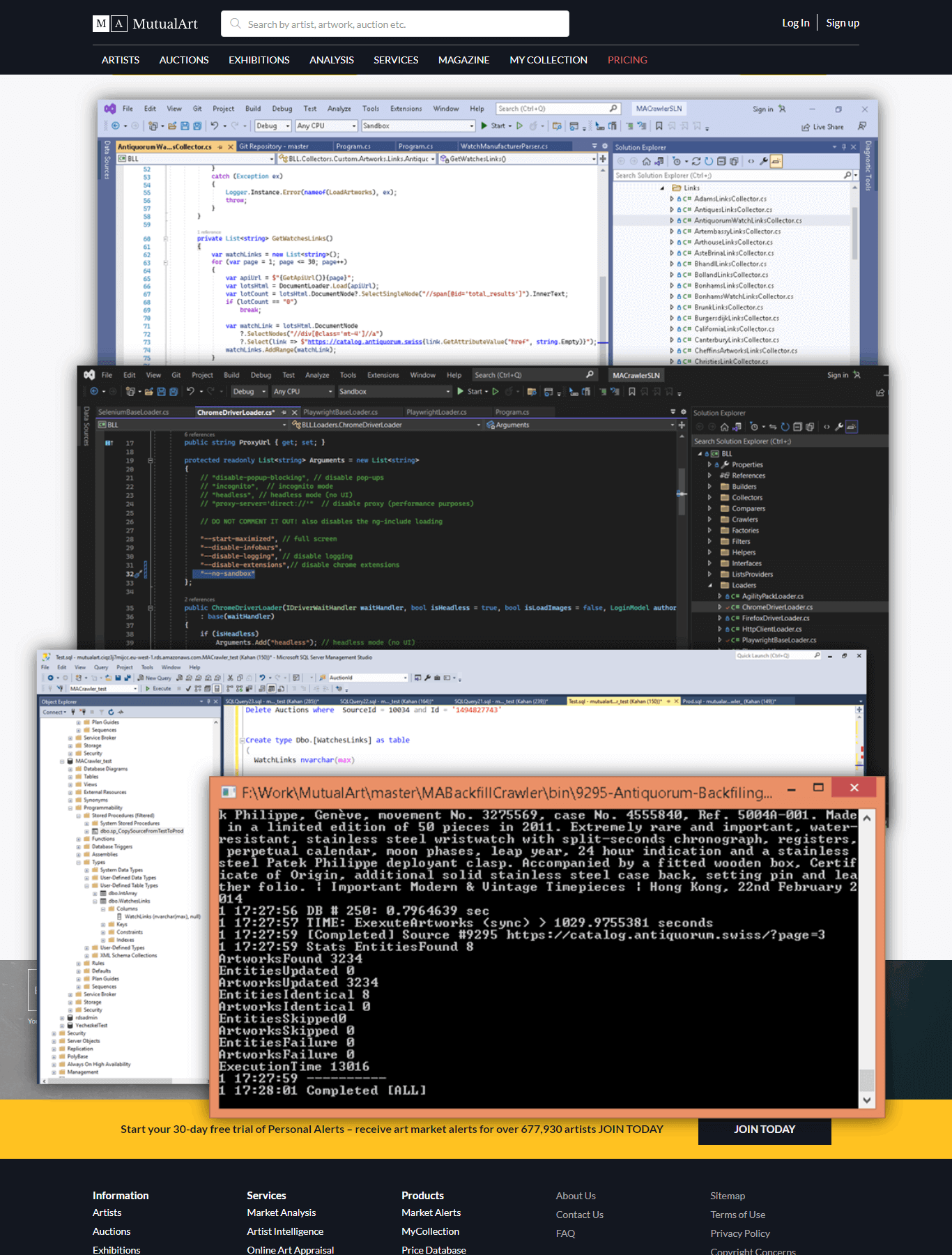Click Save icon in dark Visual Studio toolbar

click(x=162, y=392)
